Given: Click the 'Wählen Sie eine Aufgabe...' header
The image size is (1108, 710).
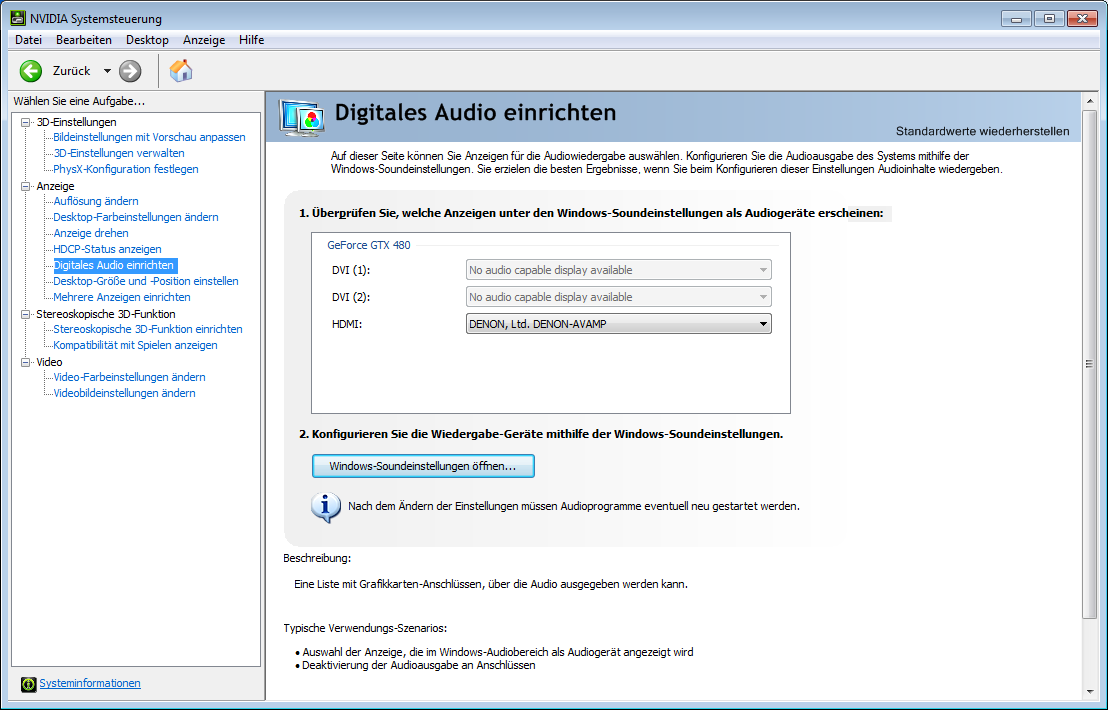Looking at the screenshot, I should coord(79,102).
